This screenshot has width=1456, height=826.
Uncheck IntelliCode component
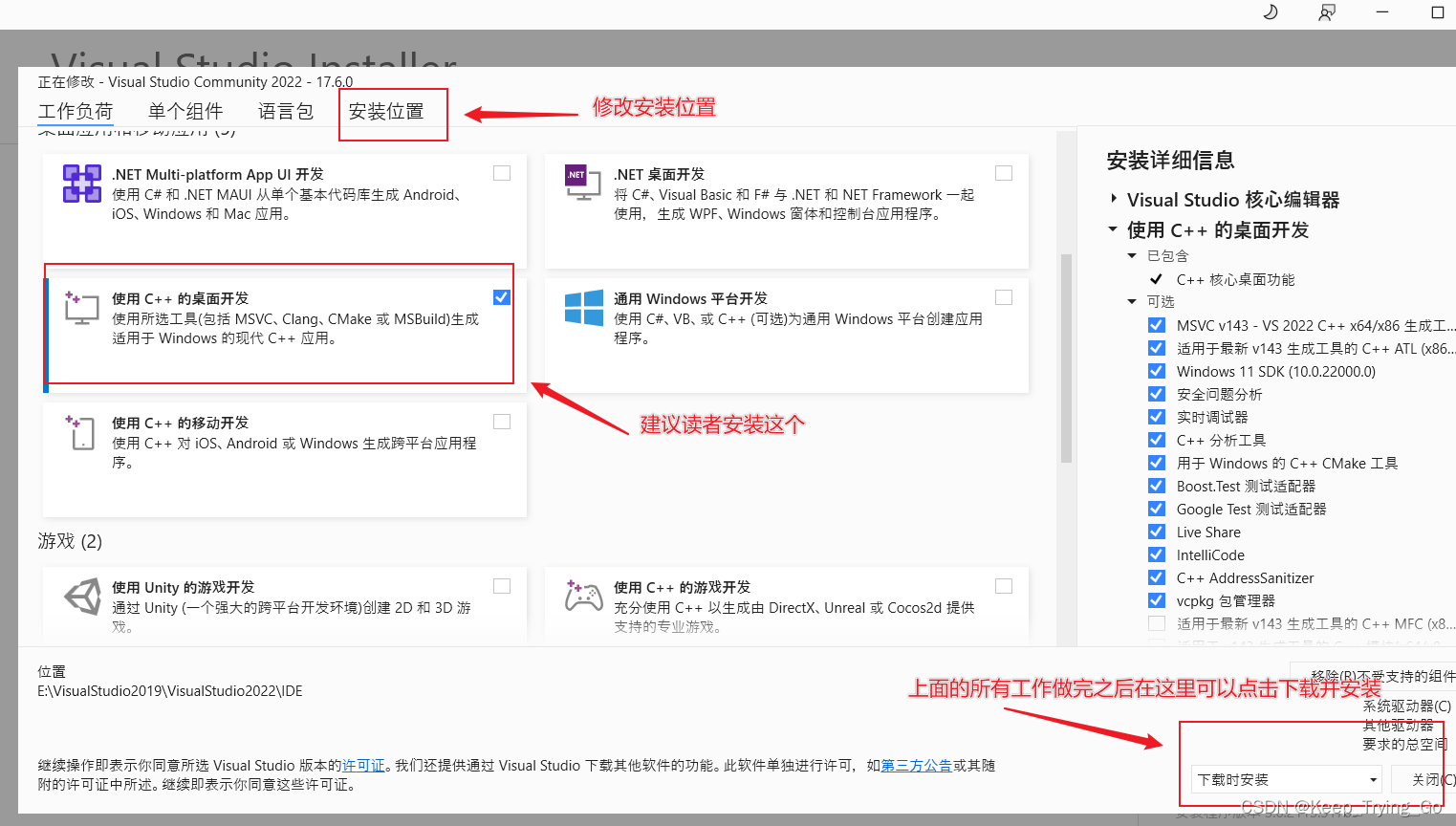click(1157, 554)
